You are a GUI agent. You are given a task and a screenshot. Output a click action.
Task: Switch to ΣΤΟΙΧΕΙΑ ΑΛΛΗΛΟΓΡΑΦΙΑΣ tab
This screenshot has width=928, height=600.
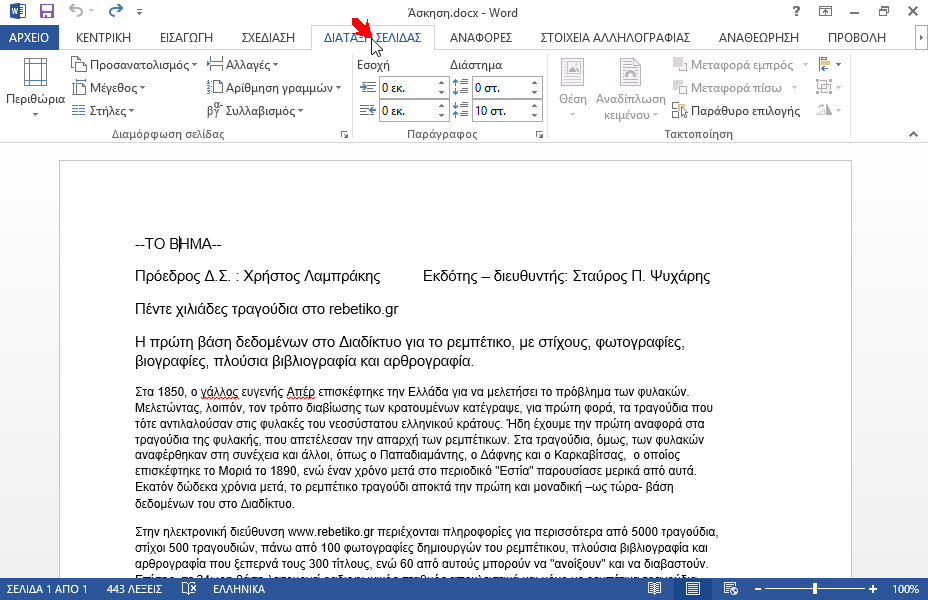pos(616,37)
